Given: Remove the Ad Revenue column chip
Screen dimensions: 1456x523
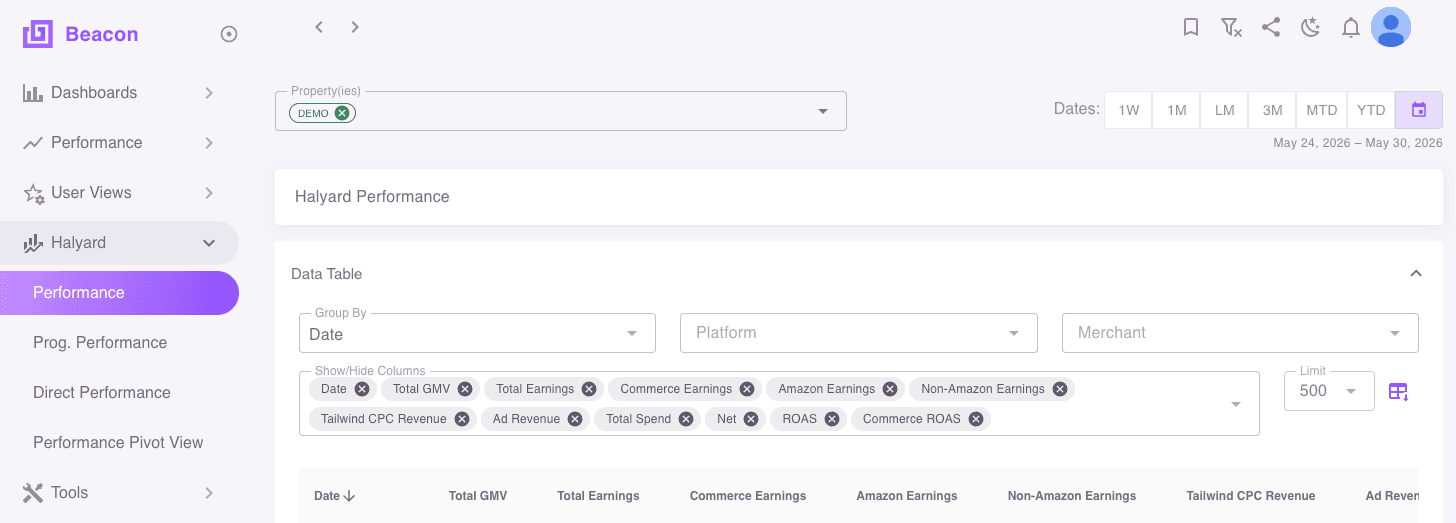Looking at the screenshot, I should (575, 419).
